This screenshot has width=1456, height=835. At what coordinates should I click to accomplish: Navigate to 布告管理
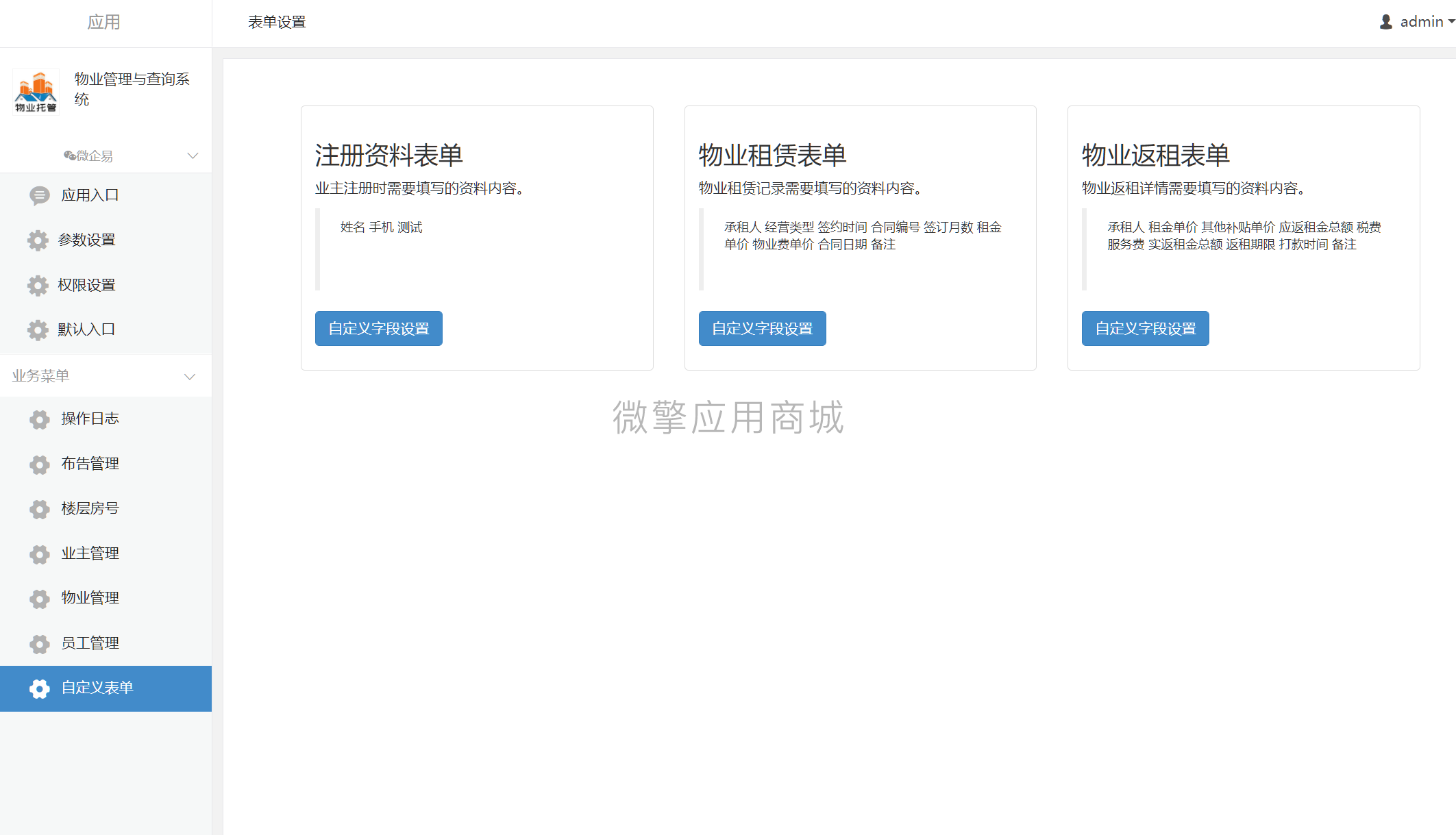(106, 464)
